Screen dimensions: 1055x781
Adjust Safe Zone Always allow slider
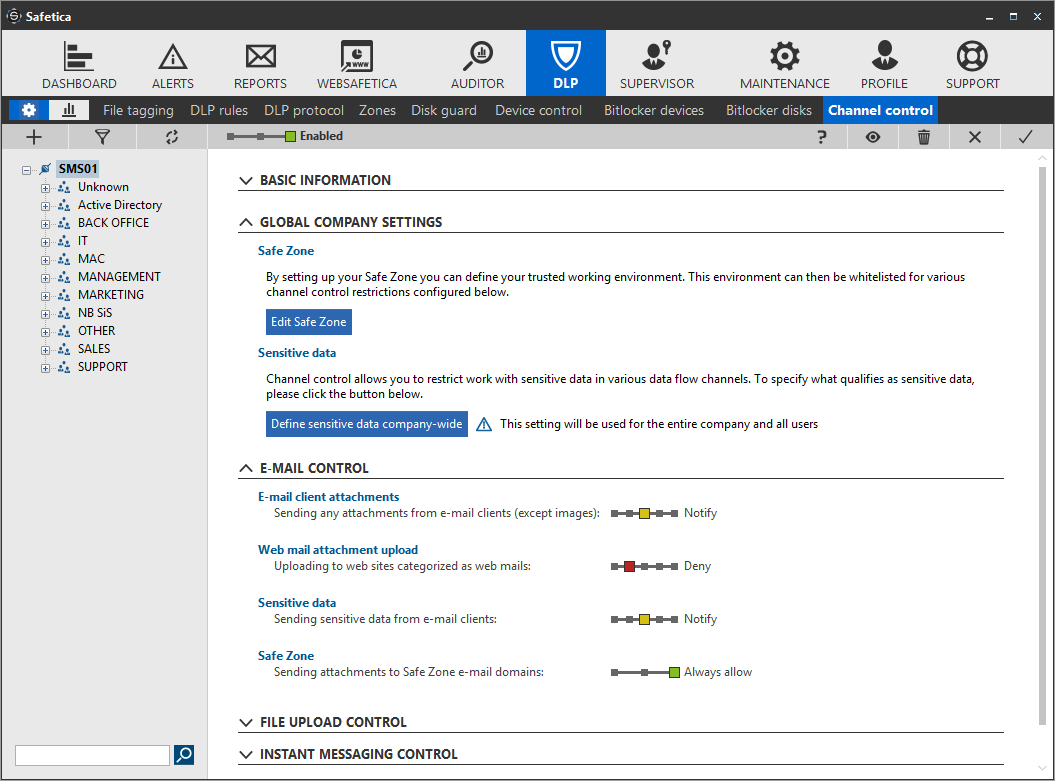[645, 673]
